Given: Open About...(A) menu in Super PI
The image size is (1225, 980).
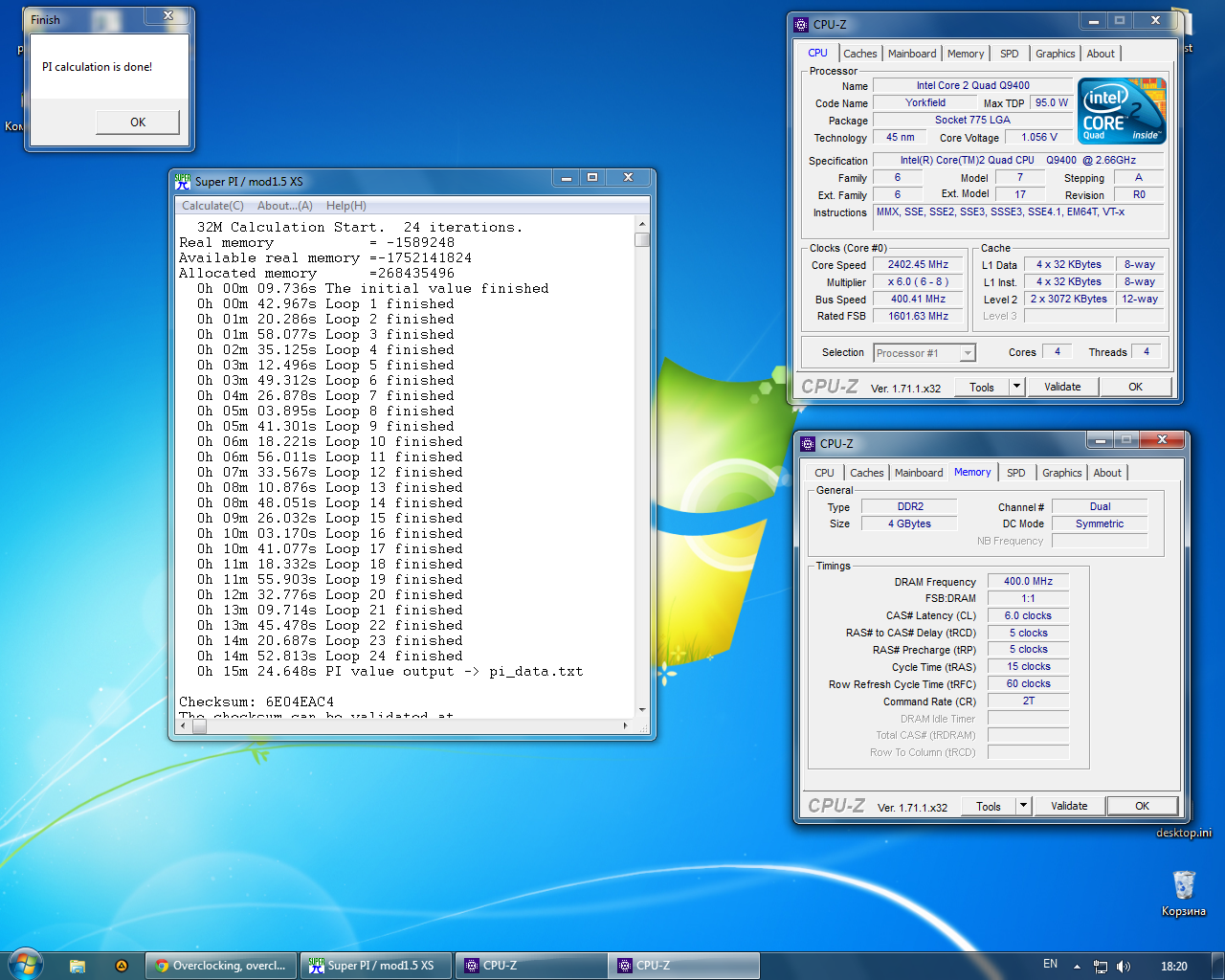Looking at the screenshot, I should [x=285, y=206].
